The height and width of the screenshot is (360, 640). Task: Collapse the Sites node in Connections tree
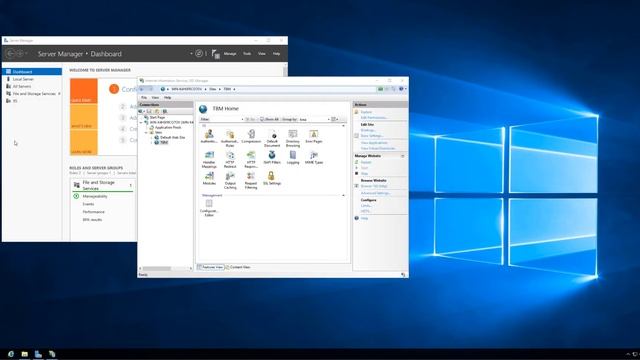146,133
